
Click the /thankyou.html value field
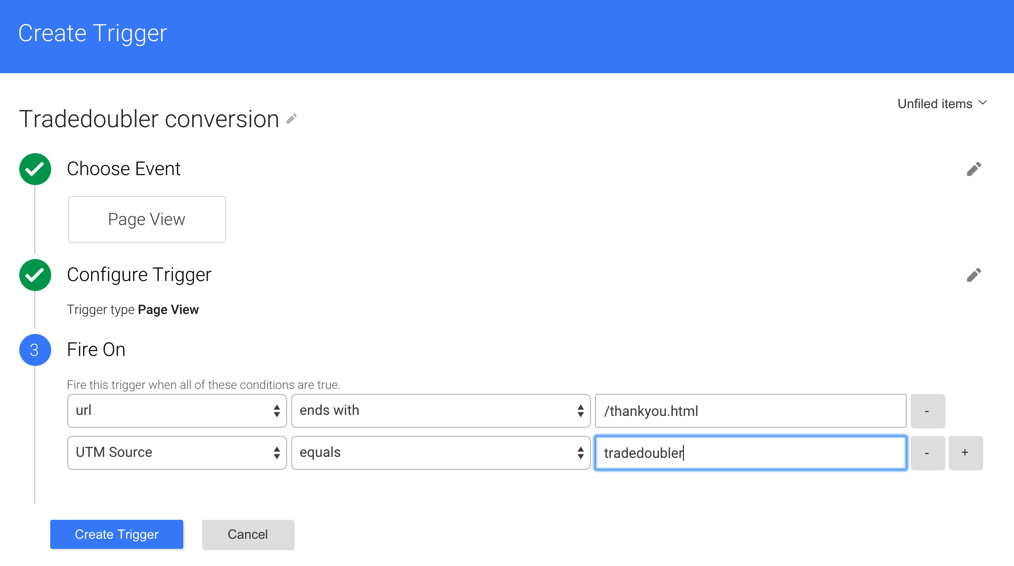click(750, 411)
